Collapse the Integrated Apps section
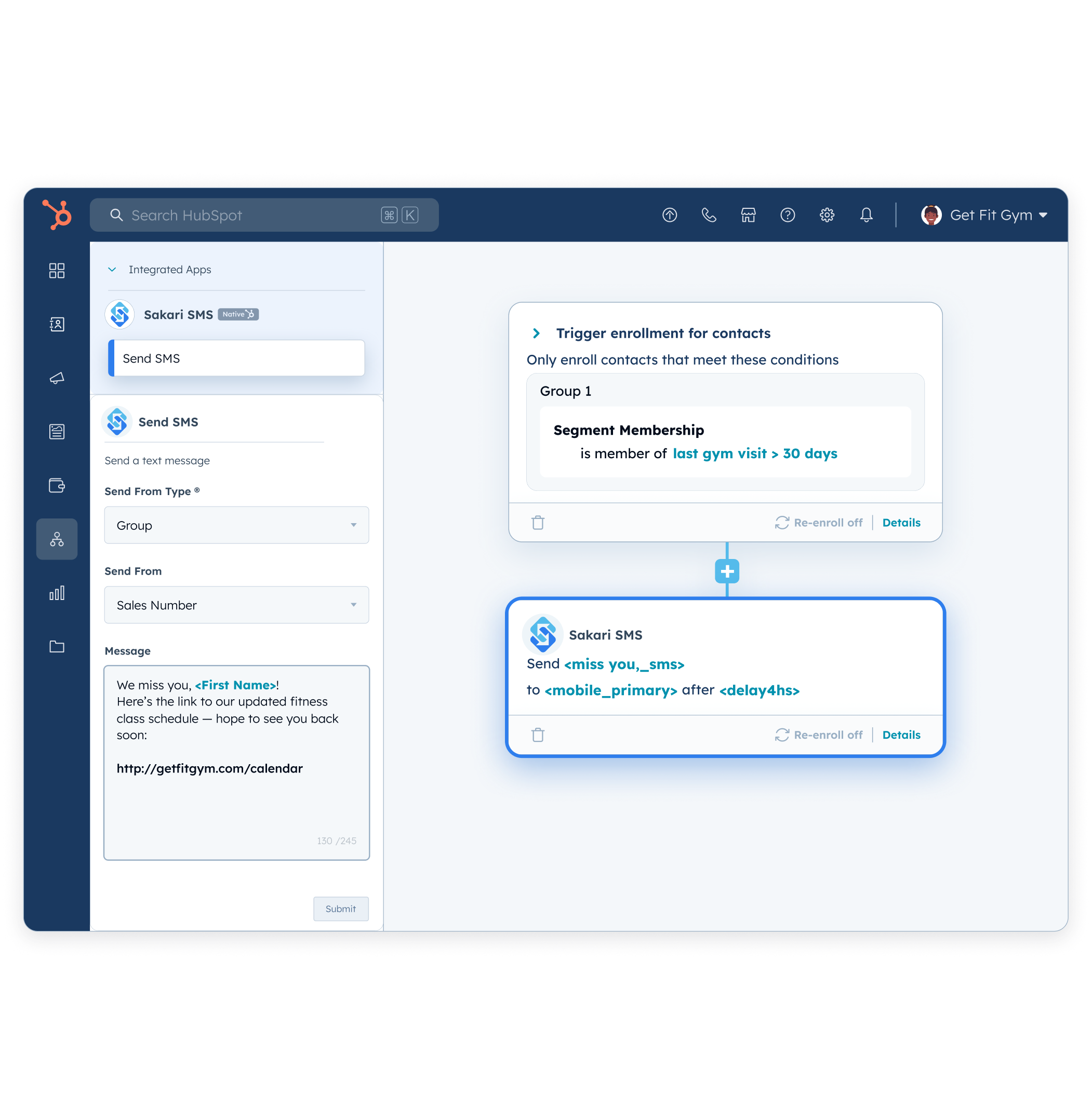Image resolution: width=1092 pixels, height=1119 pixels. pos(112,269)
